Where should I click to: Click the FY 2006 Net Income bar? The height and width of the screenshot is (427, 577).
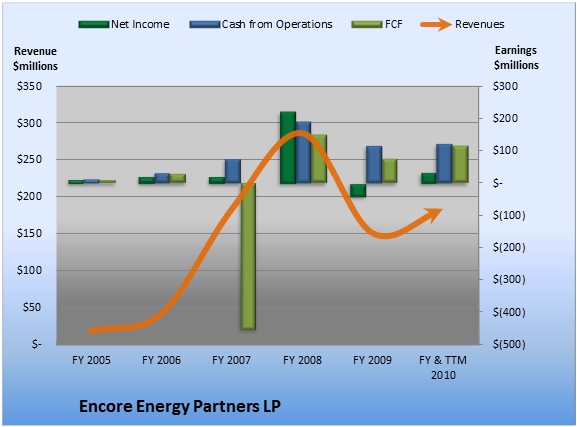pos(146,180)
